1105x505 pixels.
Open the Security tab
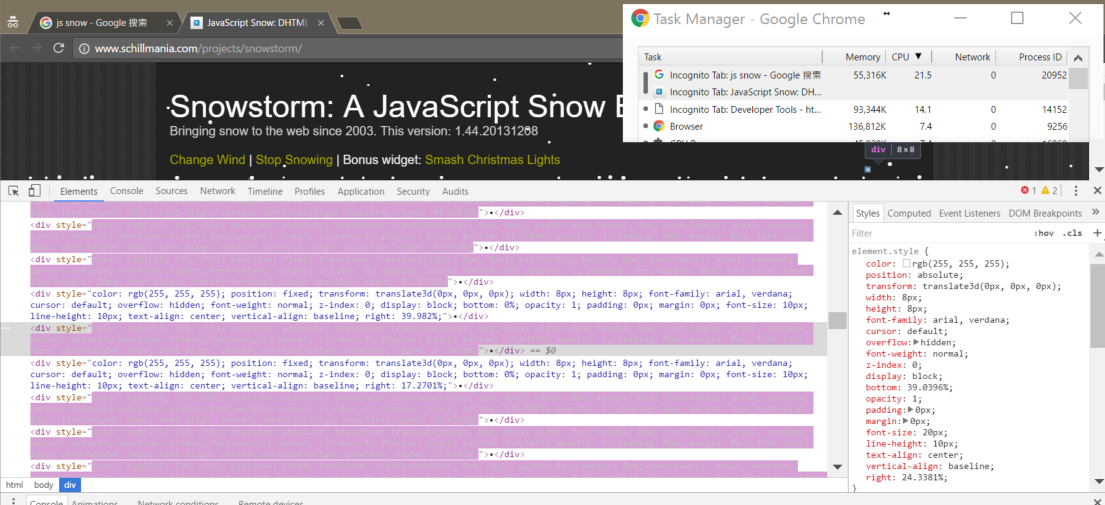413,191
